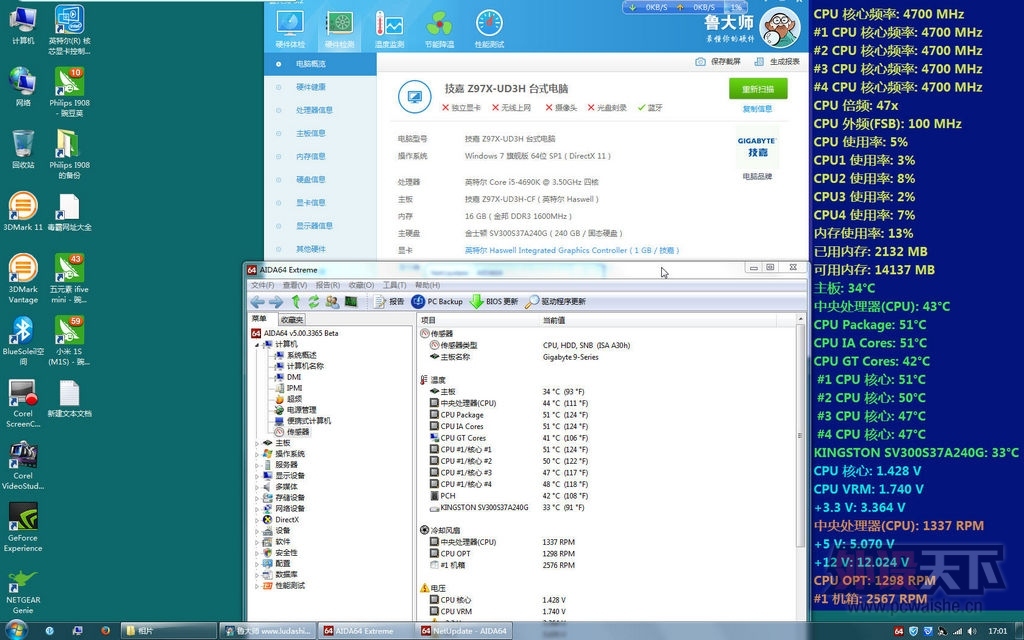This screenshot has width=1024, height=640.
Task: Open the 工具(T) menu in AIDA64
Action: click(x=394, y=285)
